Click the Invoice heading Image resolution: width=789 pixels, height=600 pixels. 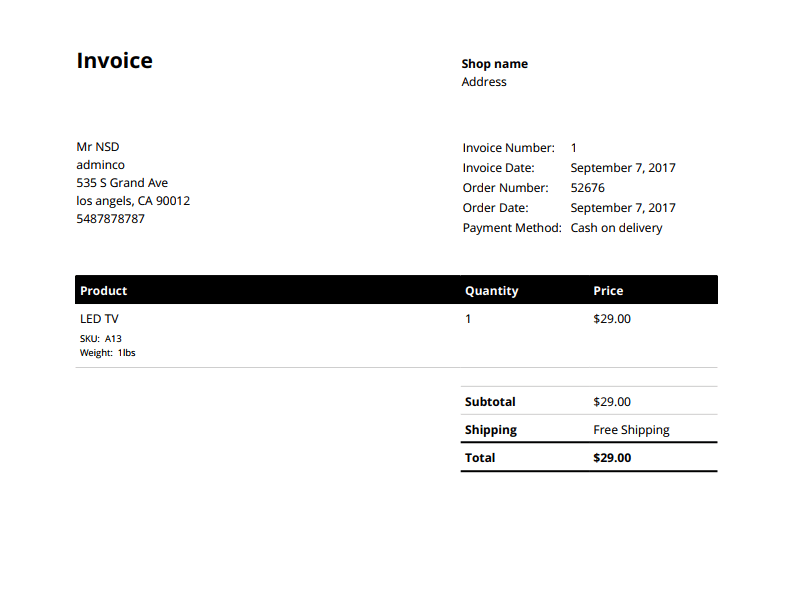point(114,60)
